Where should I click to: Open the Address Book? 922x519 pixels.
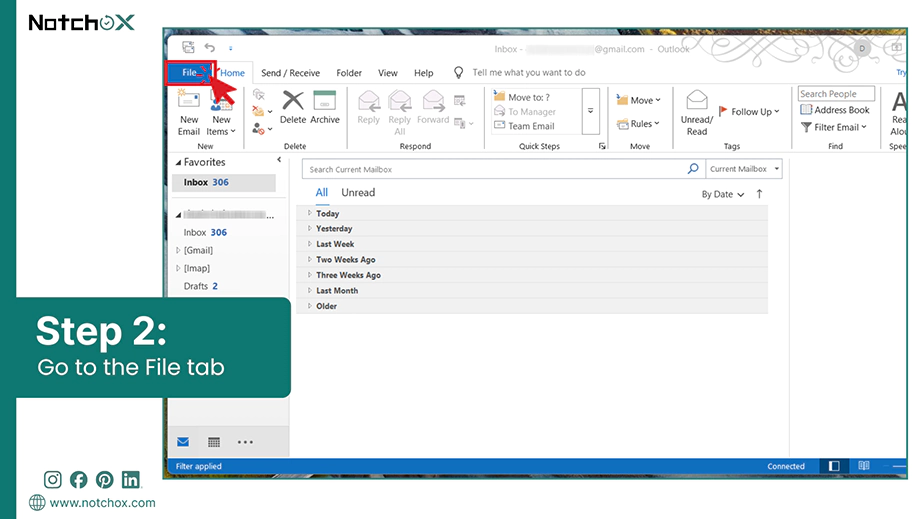point(834,110)
